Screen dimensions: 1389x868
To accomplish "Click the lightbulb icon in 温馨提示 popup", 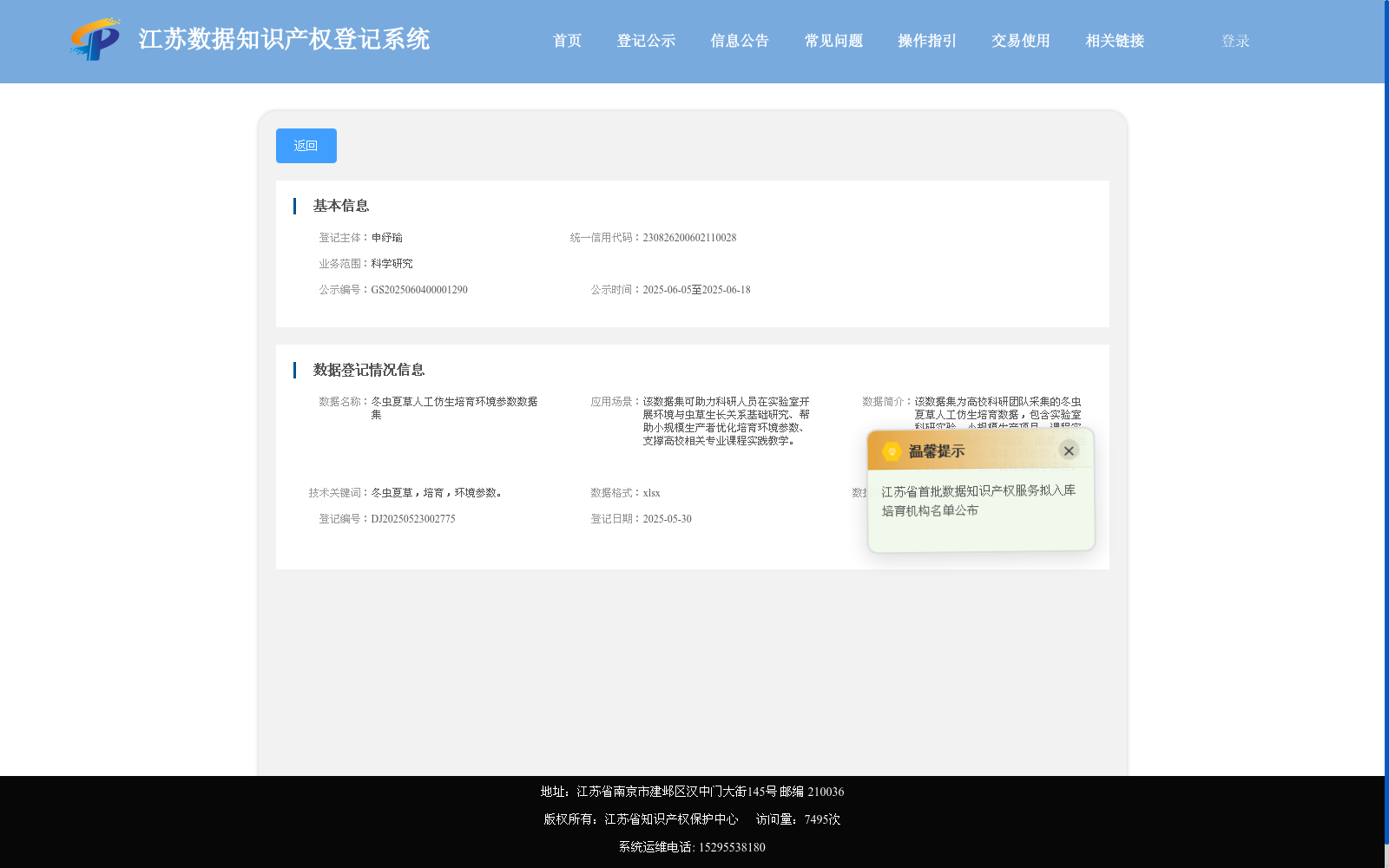I will click(x=892, y=451).
